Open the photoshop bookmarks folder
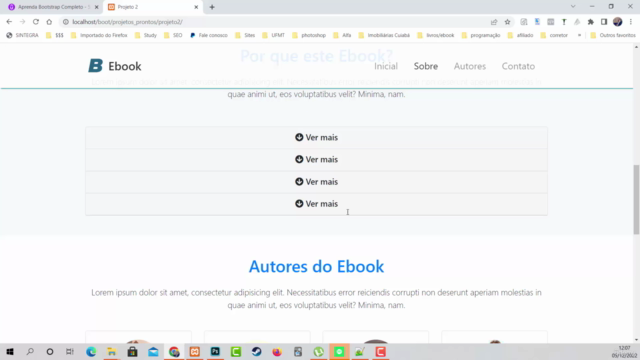Viewport: 640px width, 360px height. [309, 35]
